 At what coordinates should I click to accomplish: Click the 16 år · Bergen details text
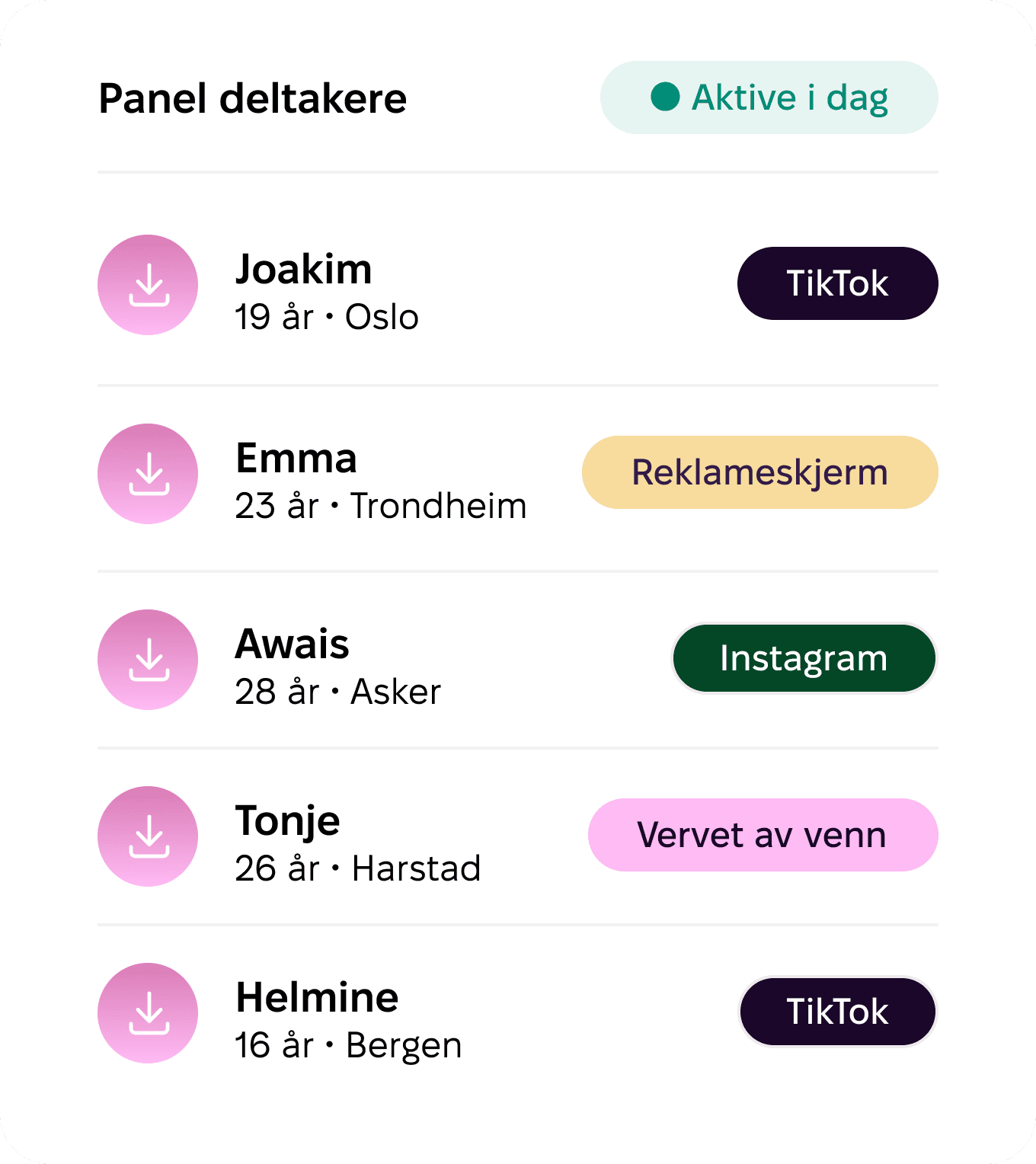pyautogui.click(x=348, y=1046)
